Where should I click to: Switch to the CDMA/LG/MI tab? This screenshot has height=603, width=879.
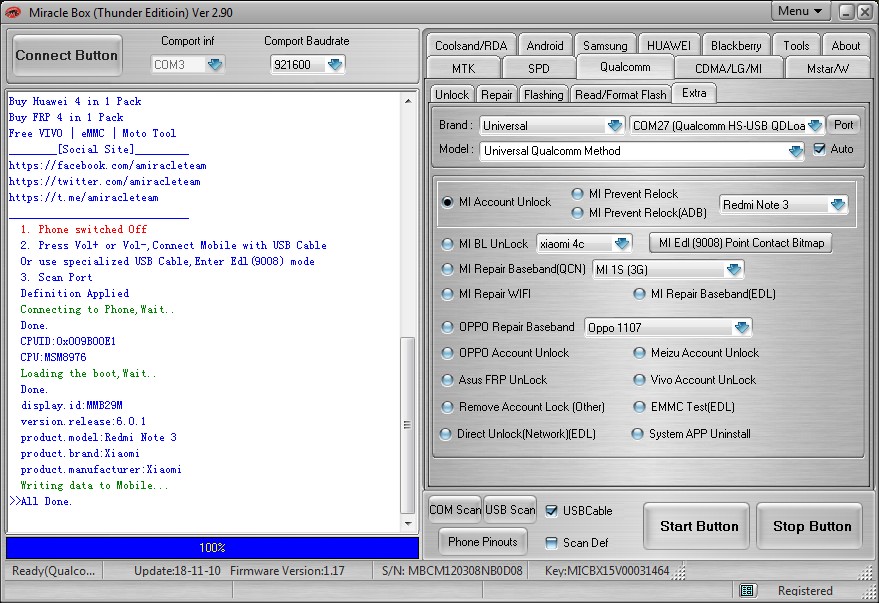(729, 68)
